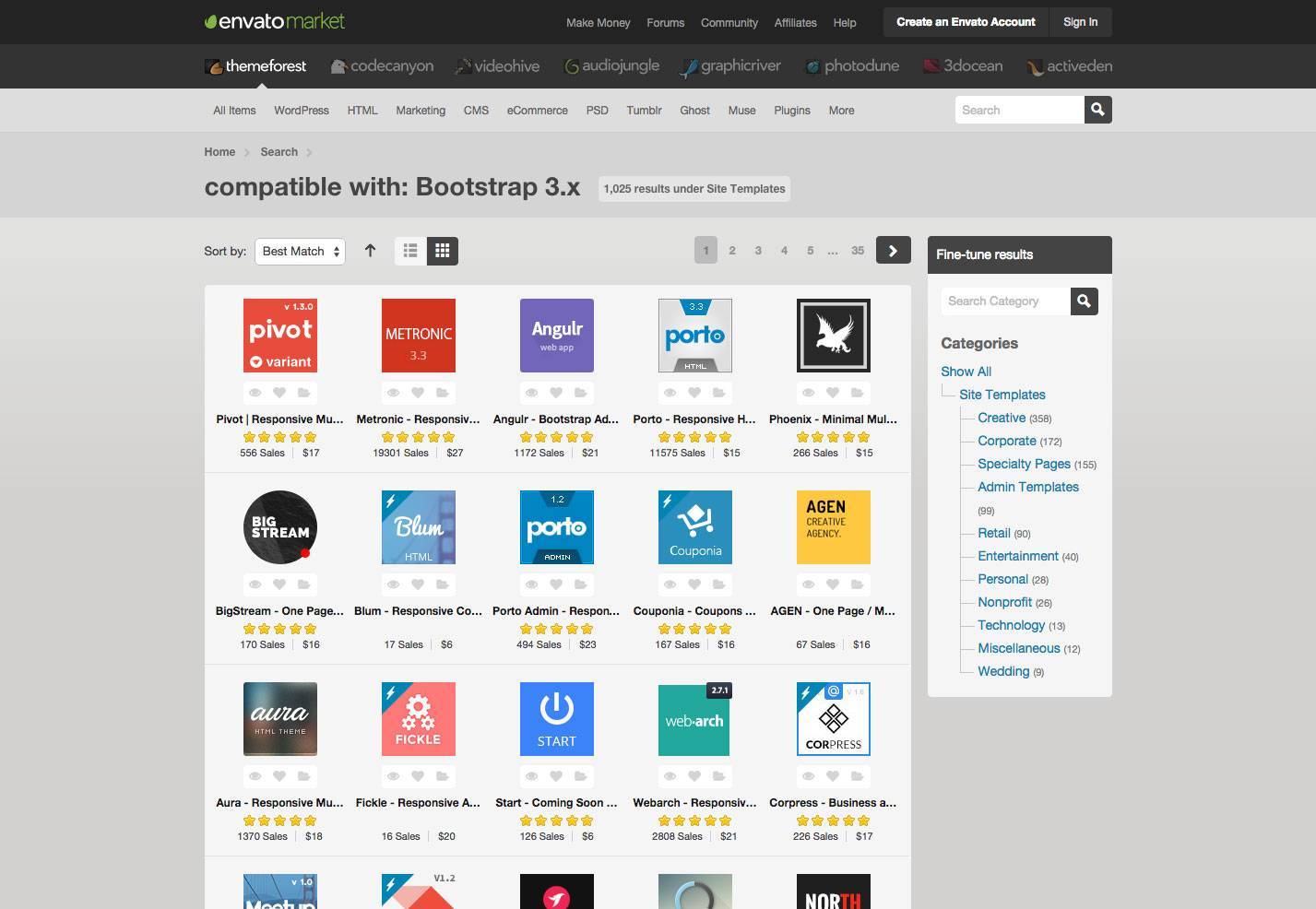Open the Forums link
This screenshot has width=1316, height=909.
pyautogui.click(x=666, y=23)
